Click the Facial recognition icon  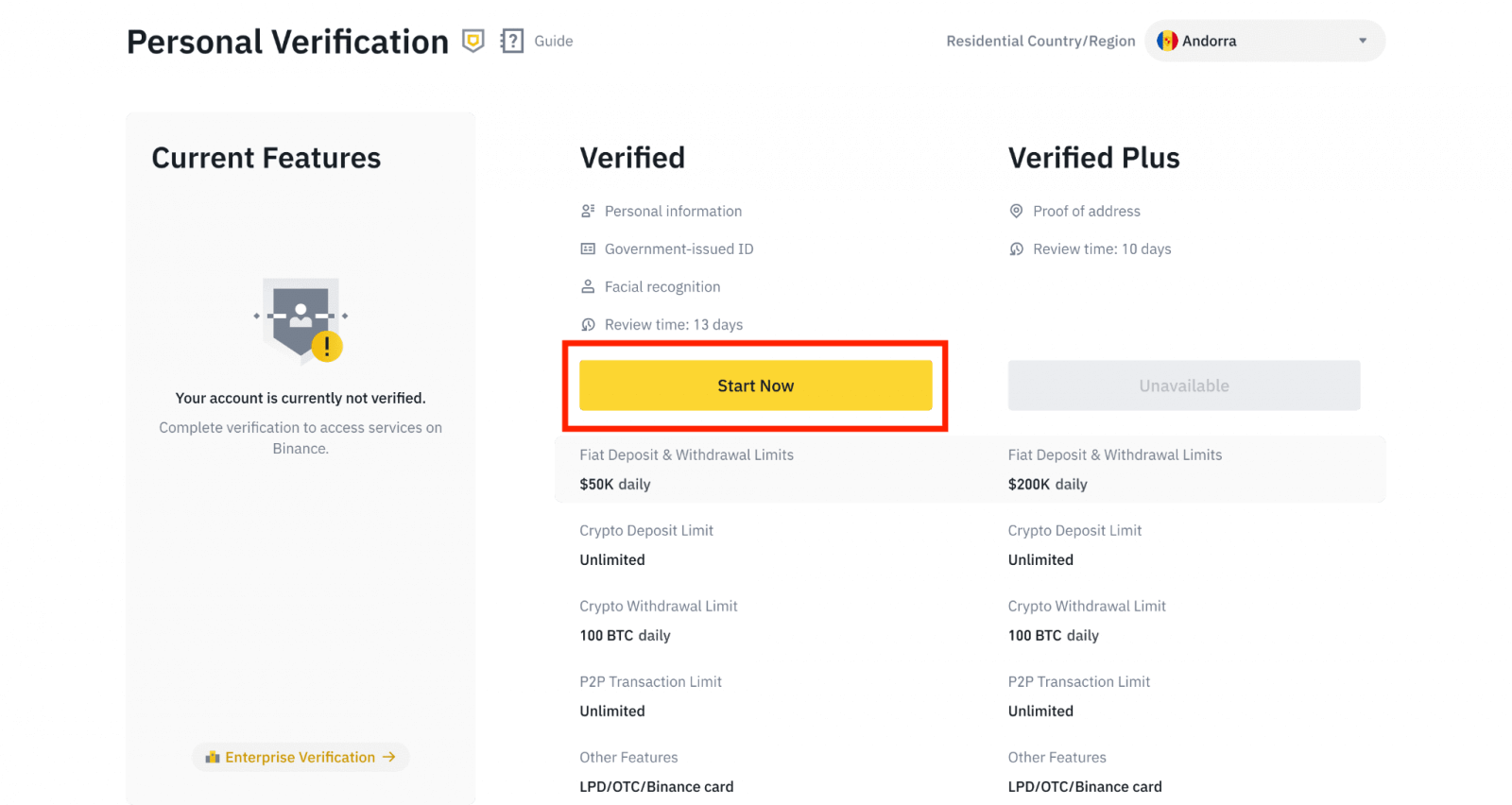(x=588, y=286)
